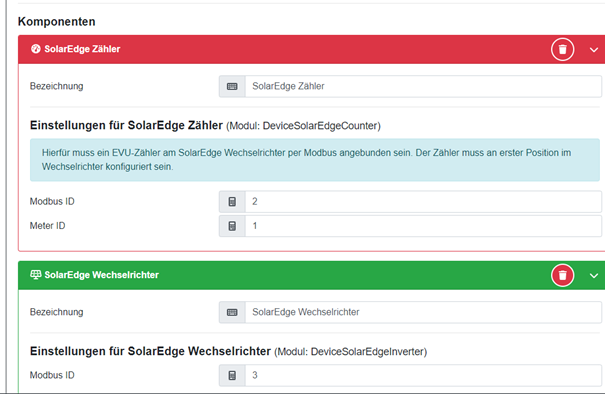Click the text (Modul: DeviceSolarEdgeCounter)

point(303,126)
